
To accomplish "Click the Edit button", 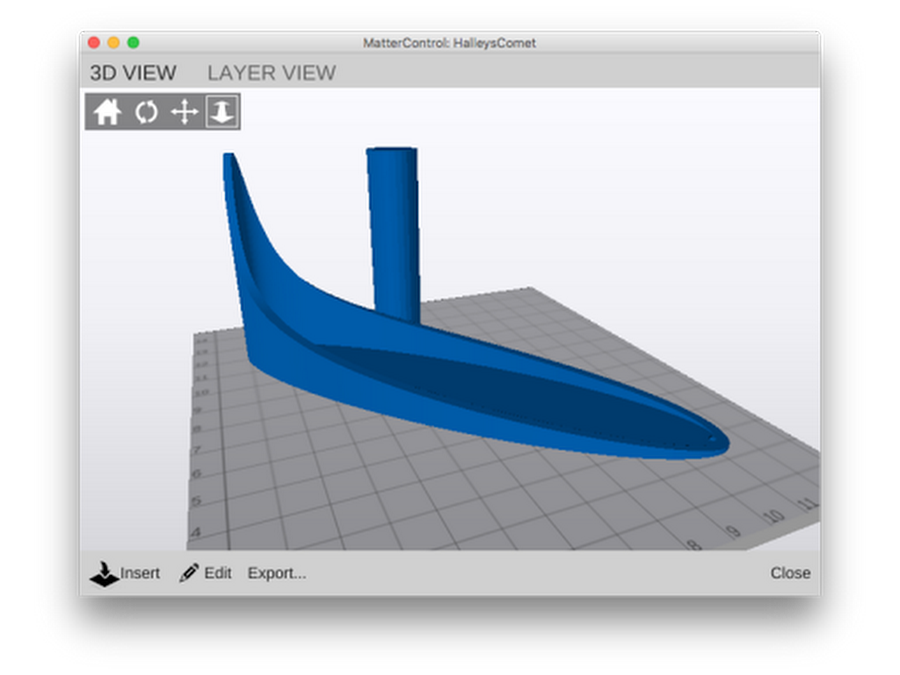I will point(205,573).
